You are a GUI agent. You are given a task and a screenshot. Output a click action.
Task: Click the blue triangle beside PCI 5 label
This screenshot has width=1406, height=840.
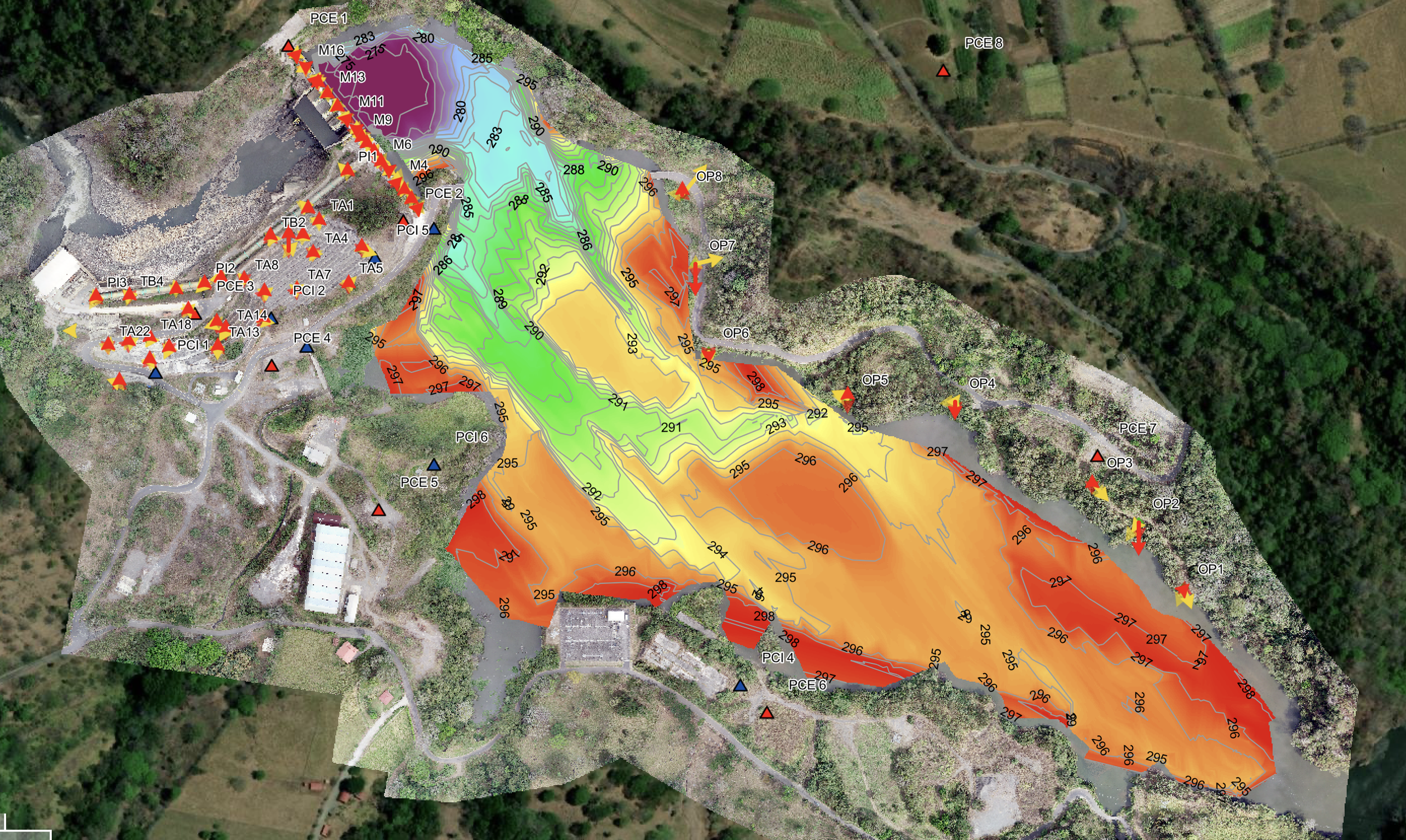coord(434,229)
